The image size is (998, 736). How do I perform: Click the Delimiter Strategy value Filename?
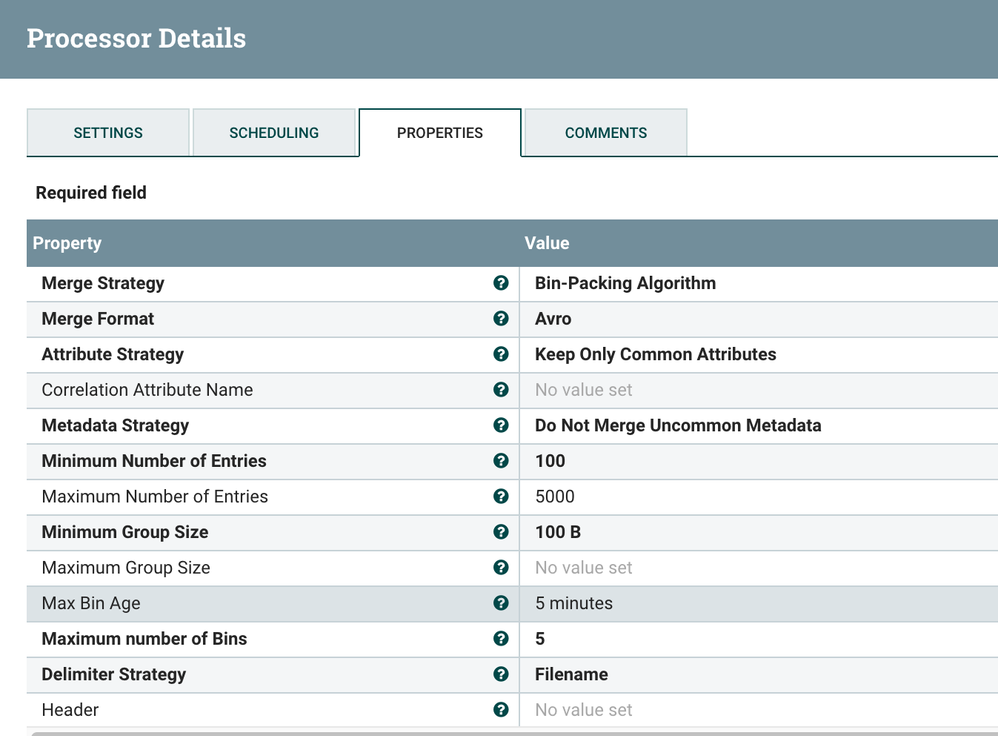coord(571,674)
